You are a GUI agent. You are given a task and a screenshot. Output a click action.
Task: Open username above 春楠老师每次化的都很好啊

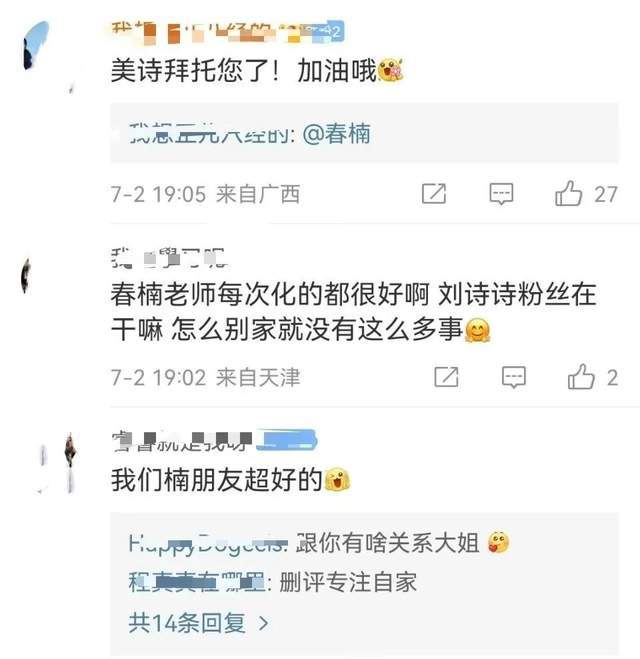click(169, 257)
